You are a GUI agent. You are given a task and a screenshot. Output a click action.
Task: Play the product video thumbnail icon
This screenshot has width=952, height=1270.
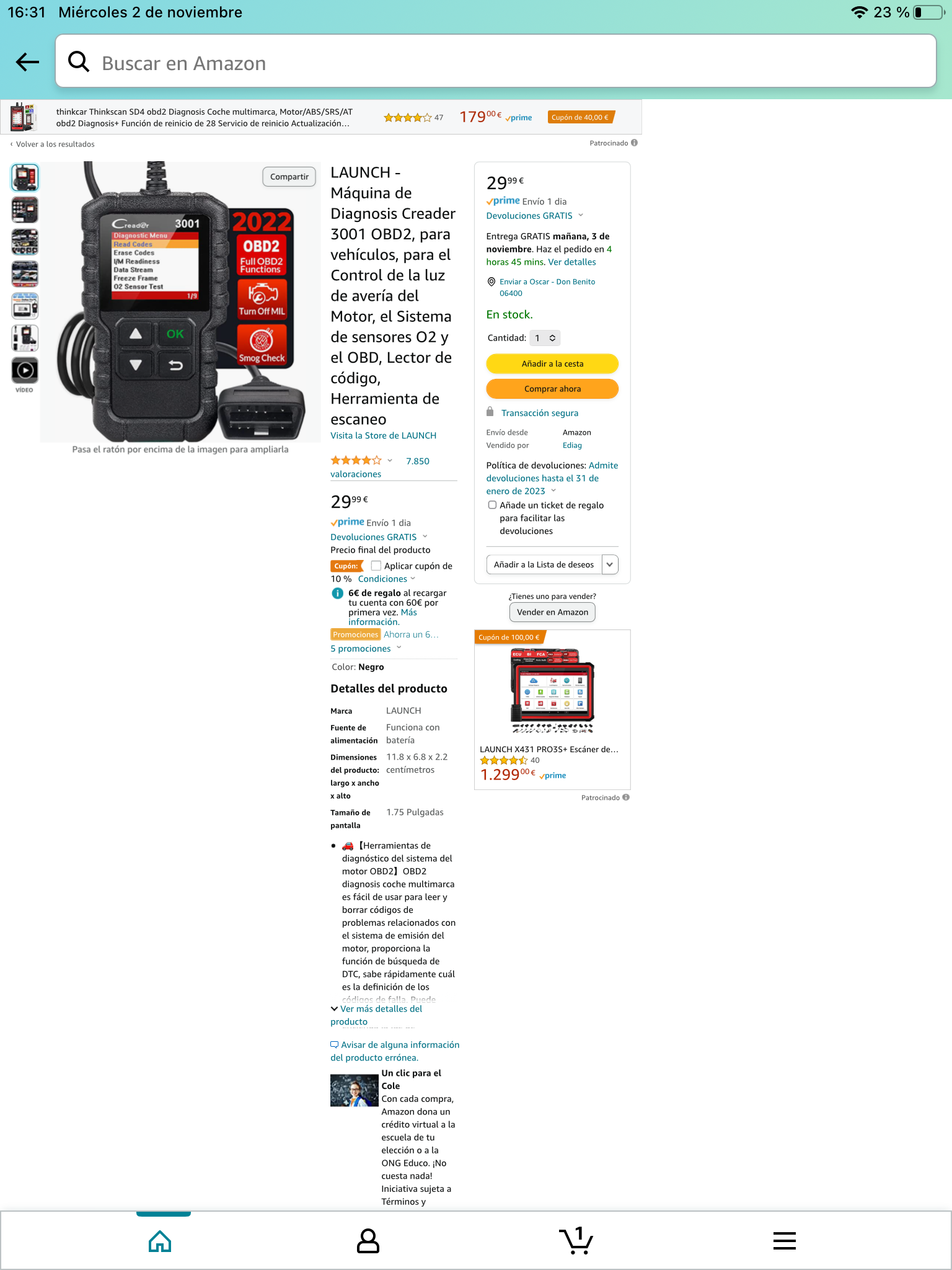click(25, 370)
